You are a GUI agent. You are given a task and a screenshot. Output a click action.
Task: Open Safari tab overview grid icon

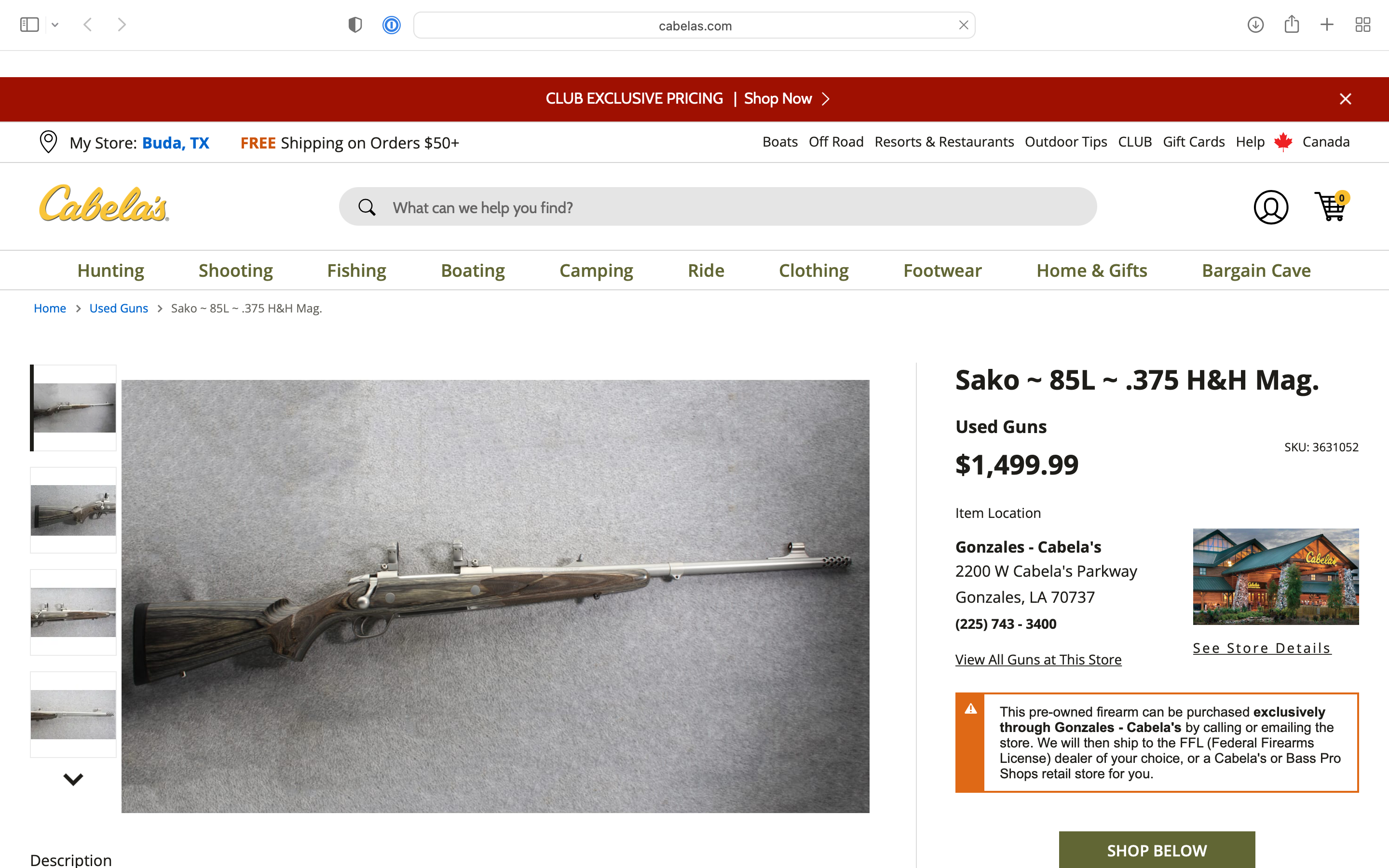point(1362,25)
